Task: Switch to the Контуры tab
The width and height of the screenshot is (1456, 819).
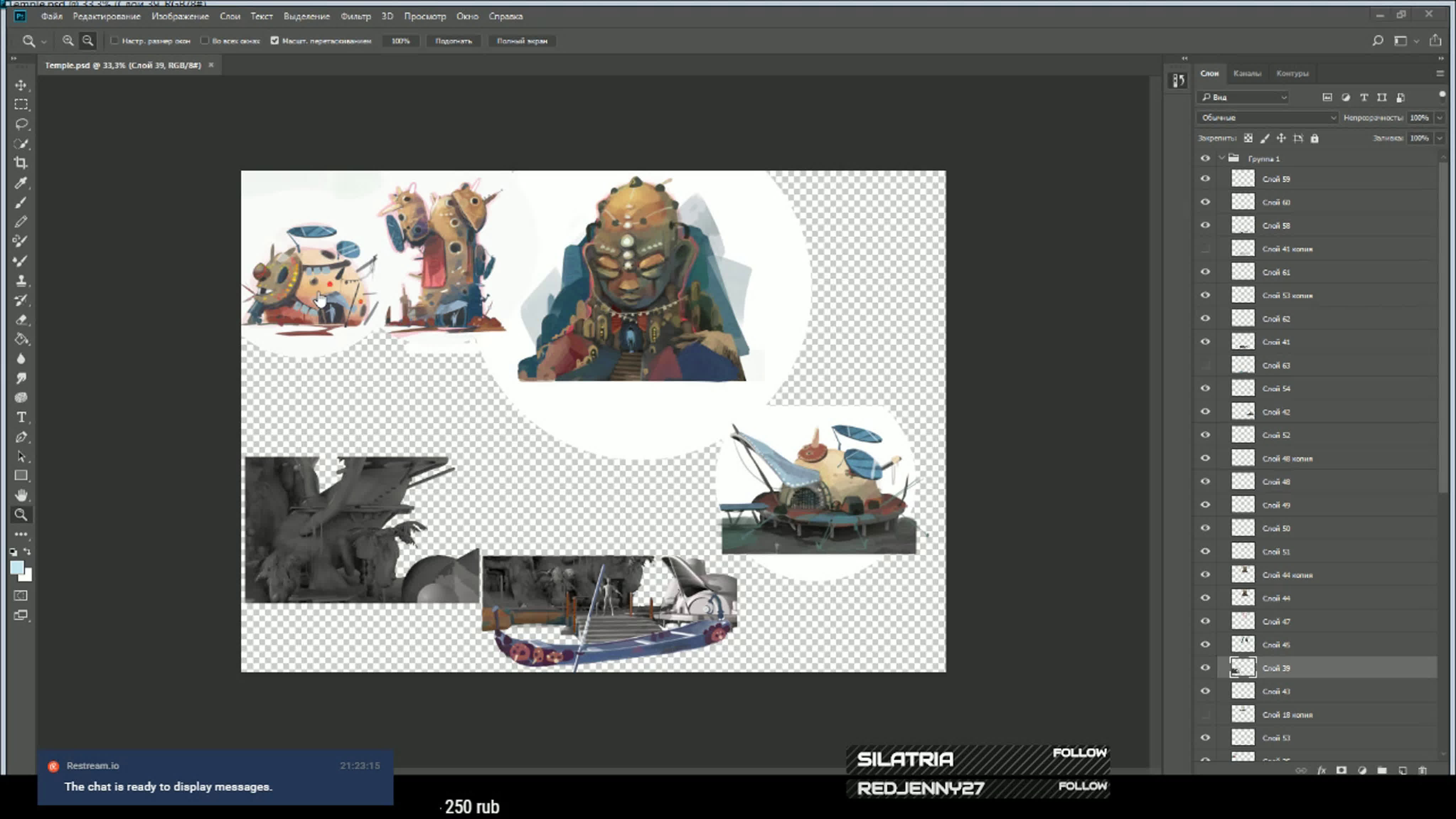Action: tap(1292, 74)
